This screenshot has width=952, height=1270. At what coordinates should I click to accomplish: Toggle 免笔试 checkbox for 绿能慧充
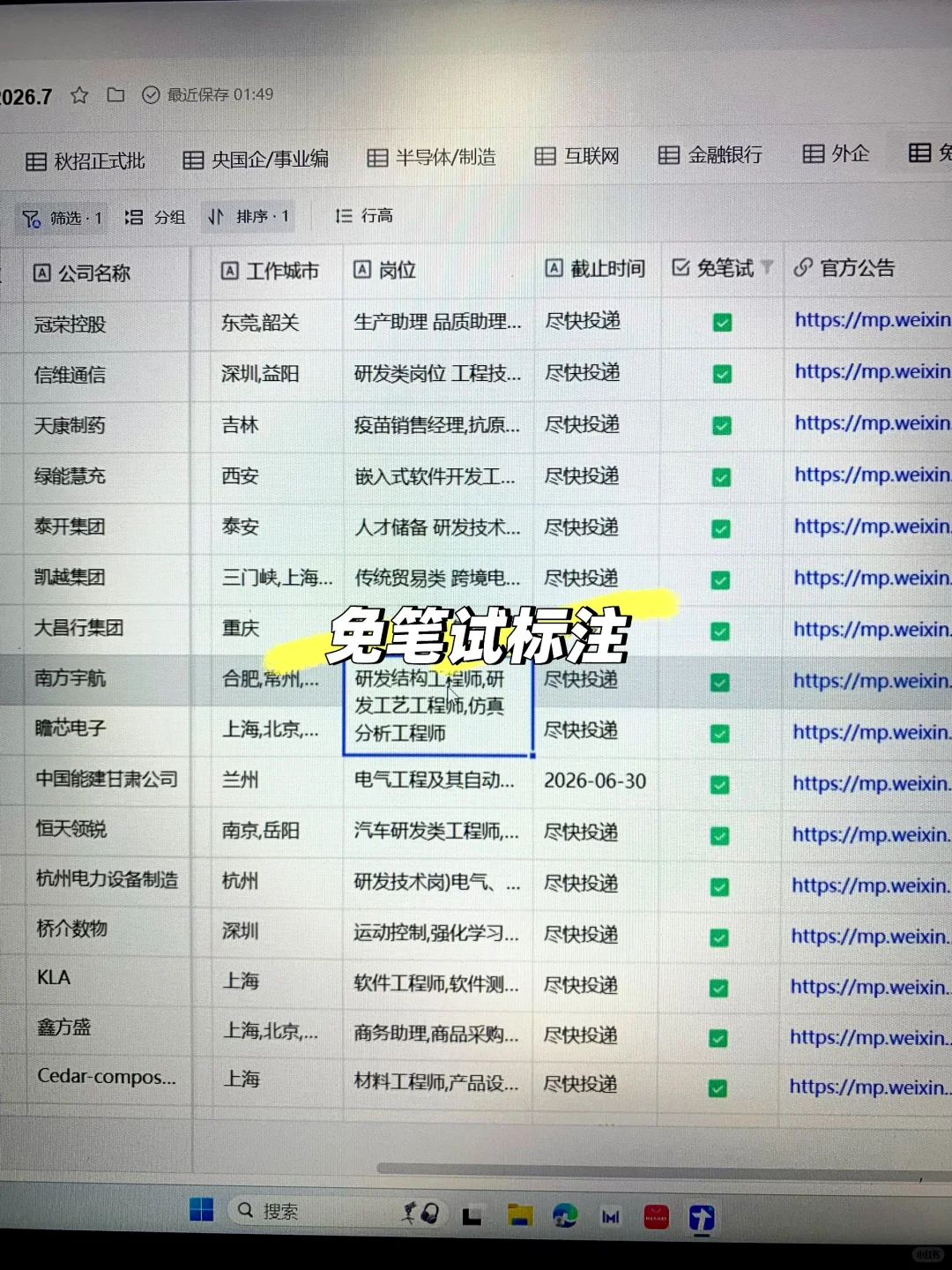pyautogui.click(x=721, y=477)
